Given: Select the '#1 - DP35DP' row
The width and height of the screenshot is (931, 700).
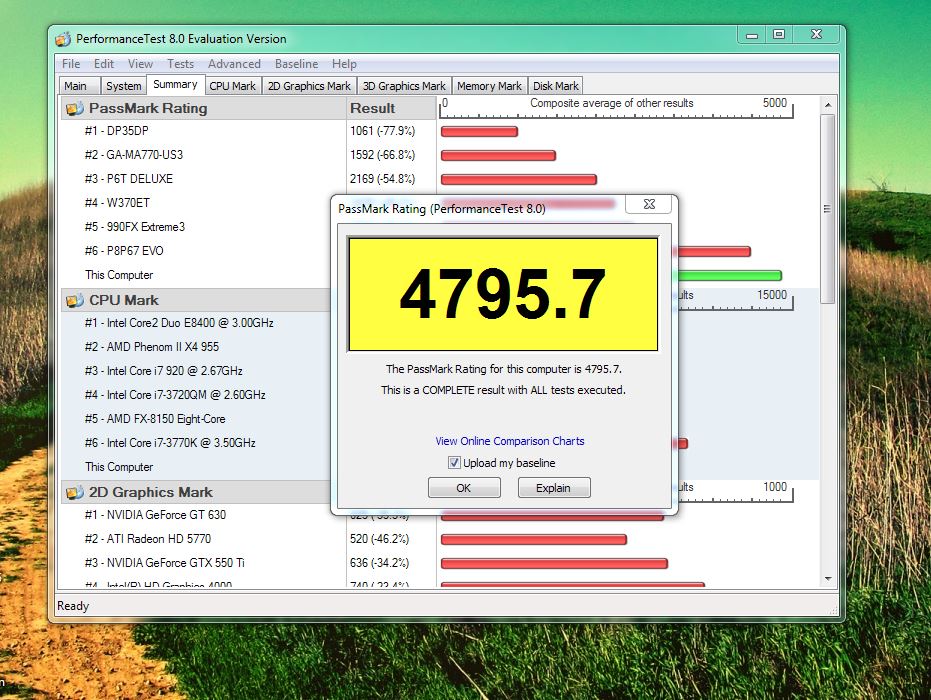Looking at the screenshot, I should click(x=116, y=131).
